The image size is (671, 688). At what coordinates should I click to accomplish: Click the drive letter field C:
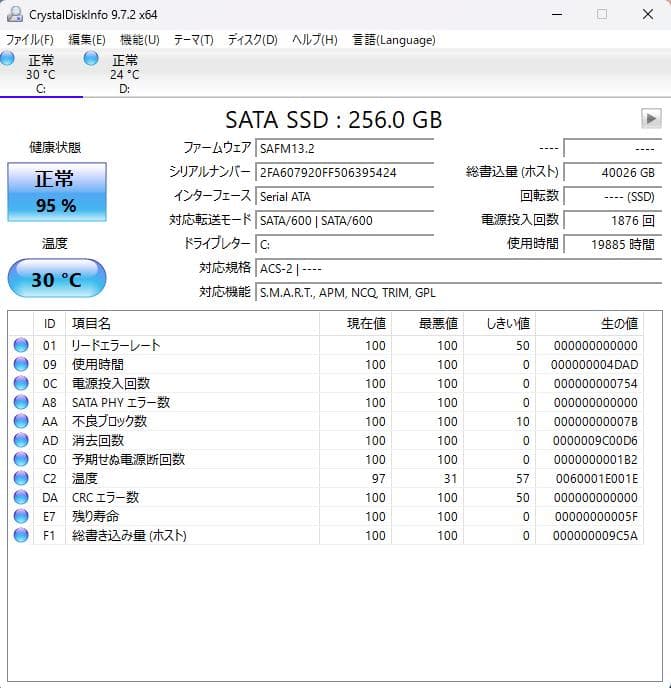tap(345, 244)
